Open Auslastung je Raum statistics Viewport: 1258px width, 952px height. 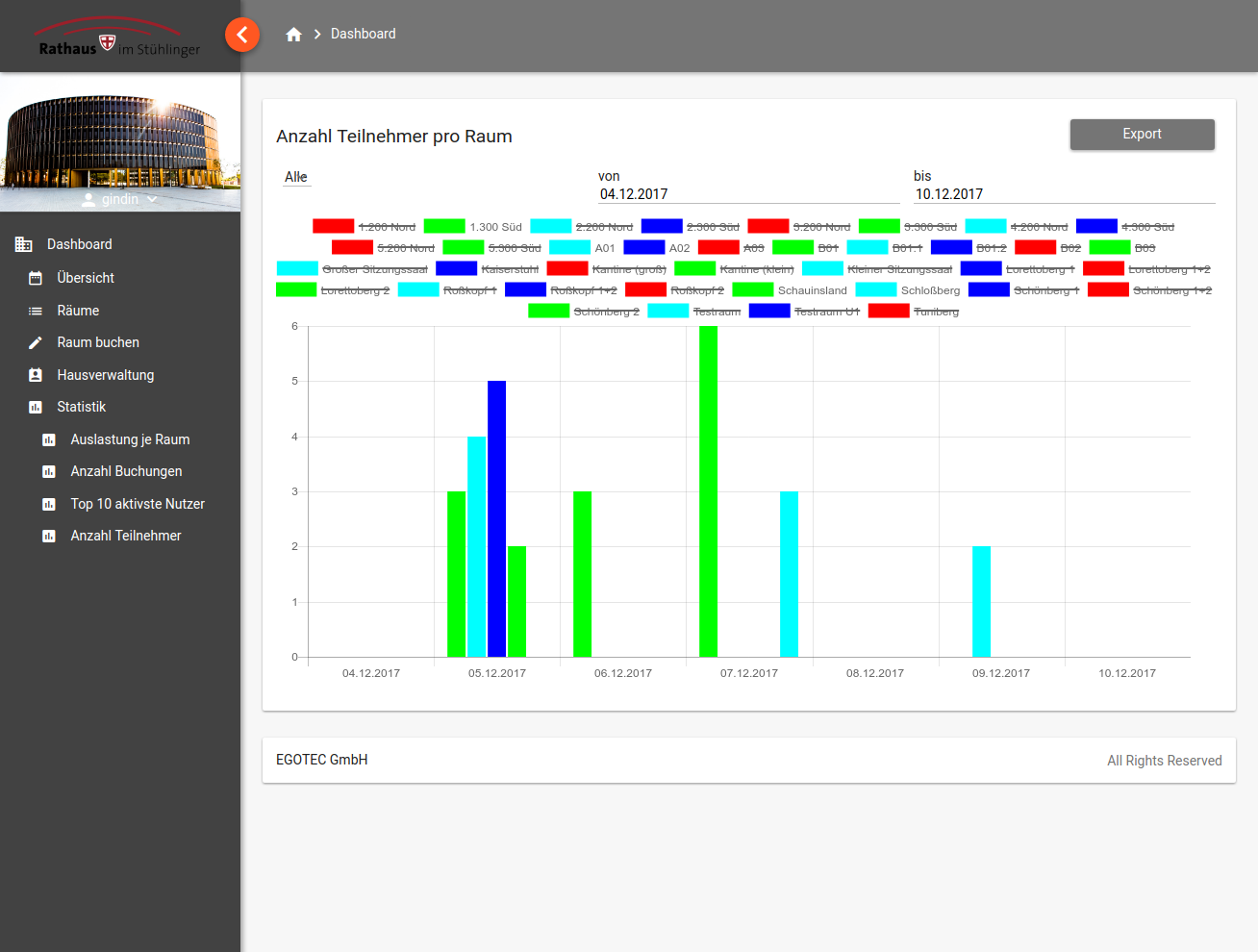[130, 439]
